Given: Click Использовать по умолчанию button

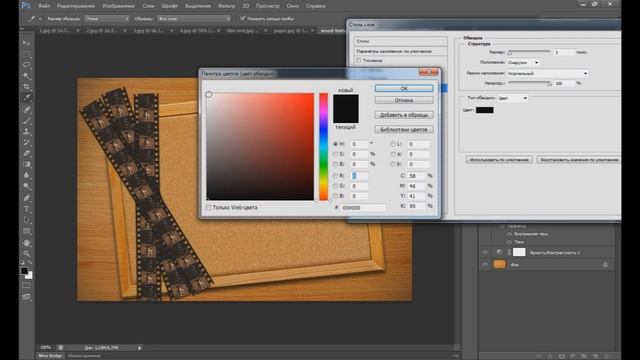Looking at the screenshot, I should click(x=499, y=160).
